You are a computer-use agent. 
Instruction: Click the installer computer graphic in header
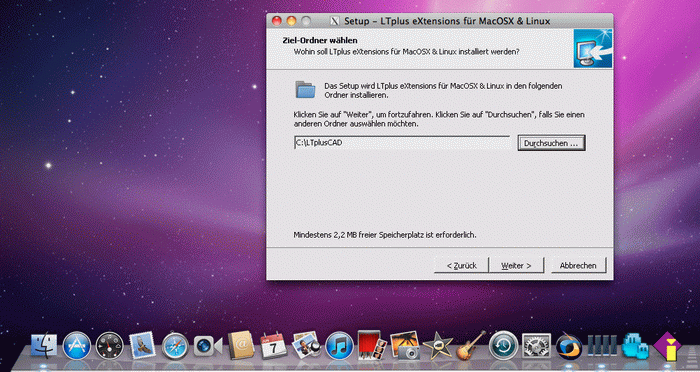tap(593, 48)
